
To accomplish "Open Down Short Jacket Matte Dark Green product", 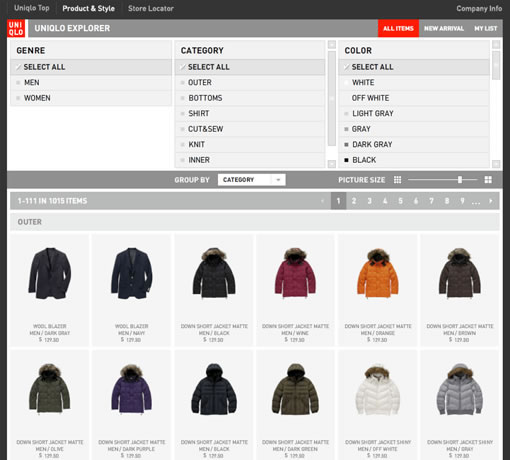I will [295, 405].
